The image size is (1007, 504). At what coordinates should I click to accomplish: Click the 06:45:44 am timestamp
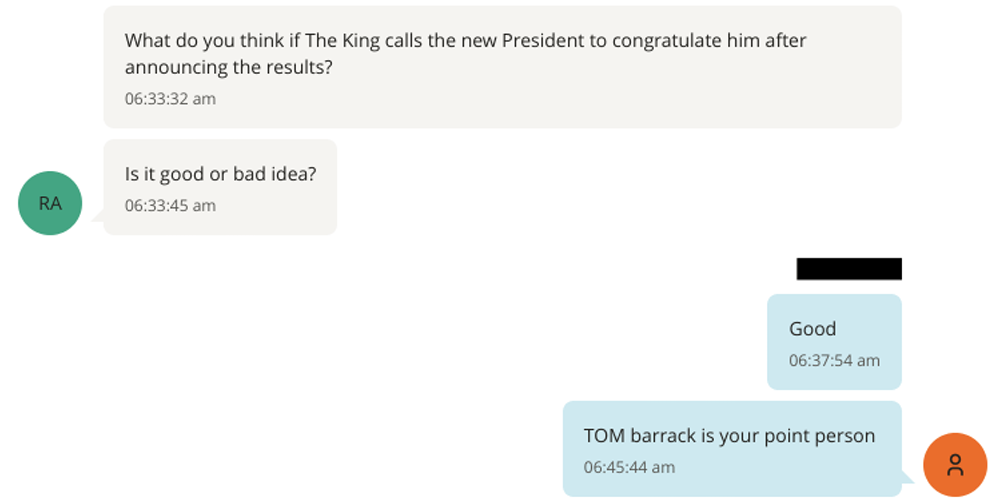click(629, 467)
